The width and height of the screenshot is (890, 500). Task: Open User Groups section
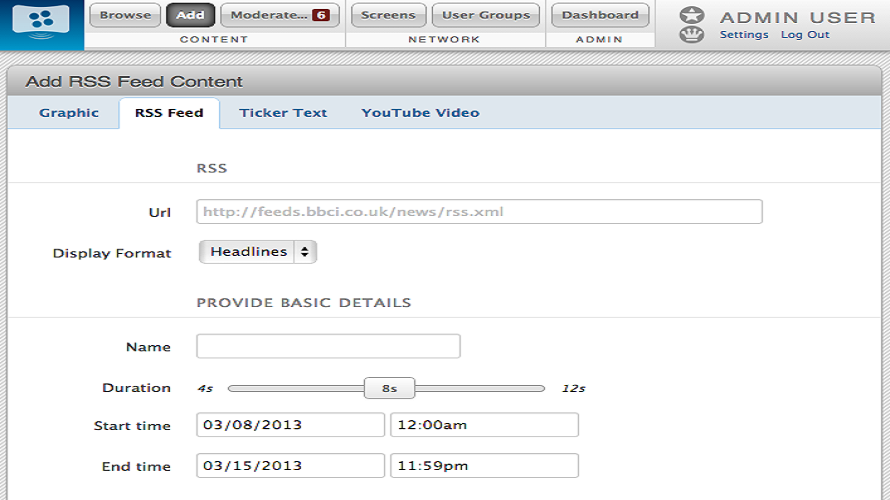pyautogui.click(x=485, y=15)
